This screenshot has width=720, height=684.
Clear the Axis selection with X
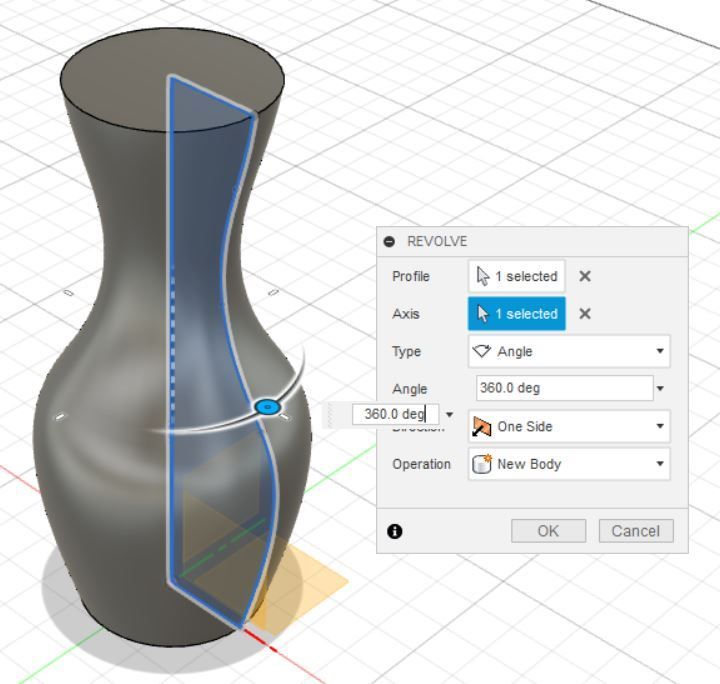pos(585,314)
